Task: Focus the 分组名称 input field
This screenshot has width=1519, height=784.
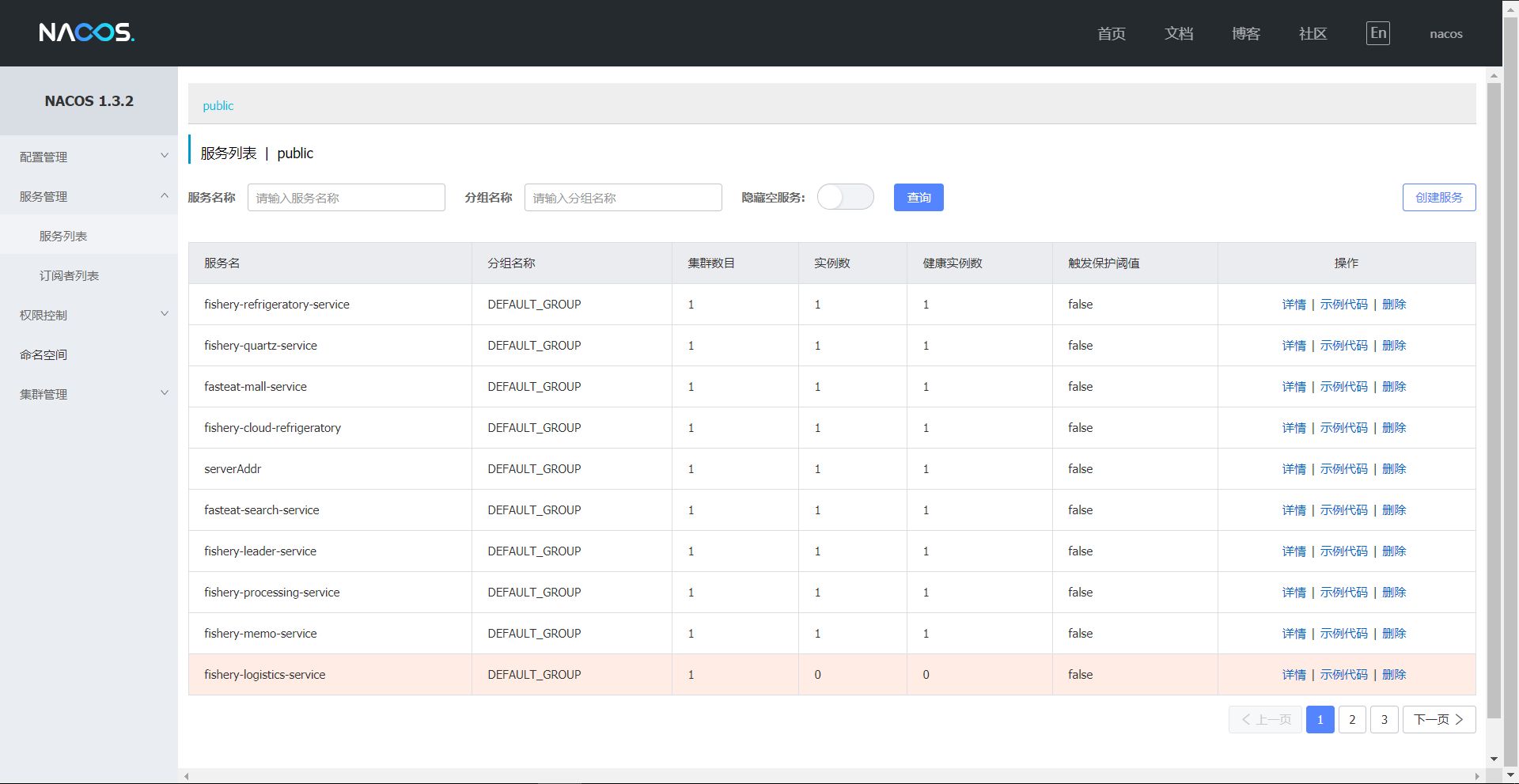Action: [623, 197]
